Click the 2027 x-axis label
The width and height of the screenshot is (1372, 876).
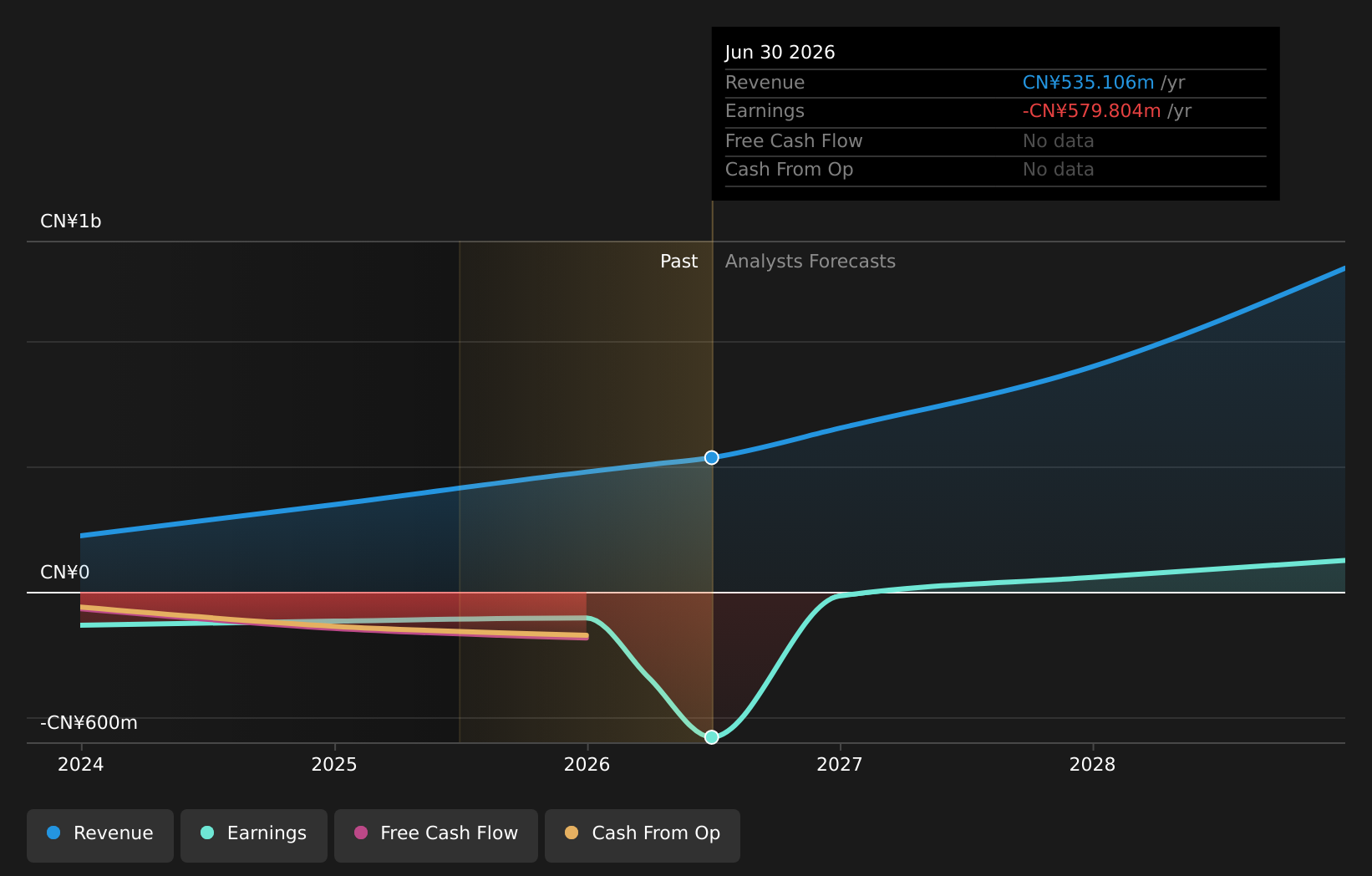tap(840, 765)
